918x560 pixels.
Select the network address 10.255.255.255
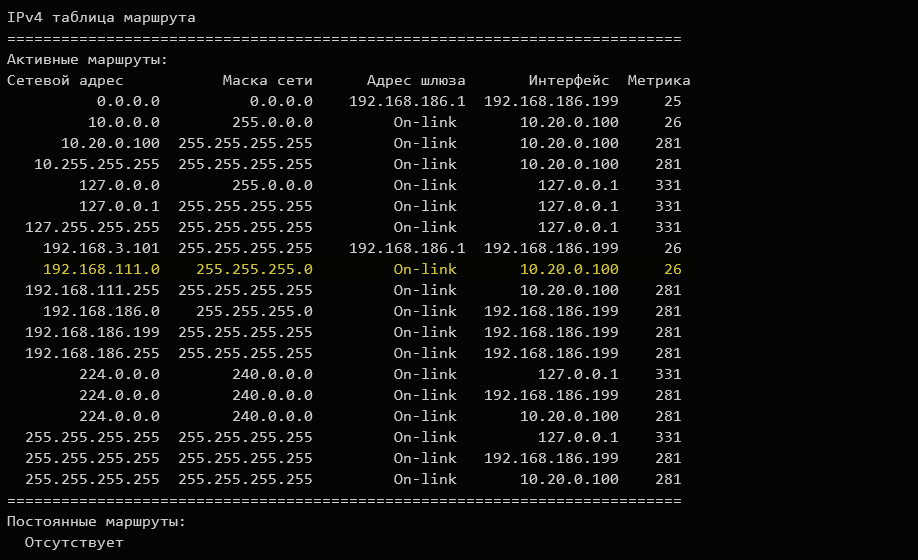(x=97, y=164)
